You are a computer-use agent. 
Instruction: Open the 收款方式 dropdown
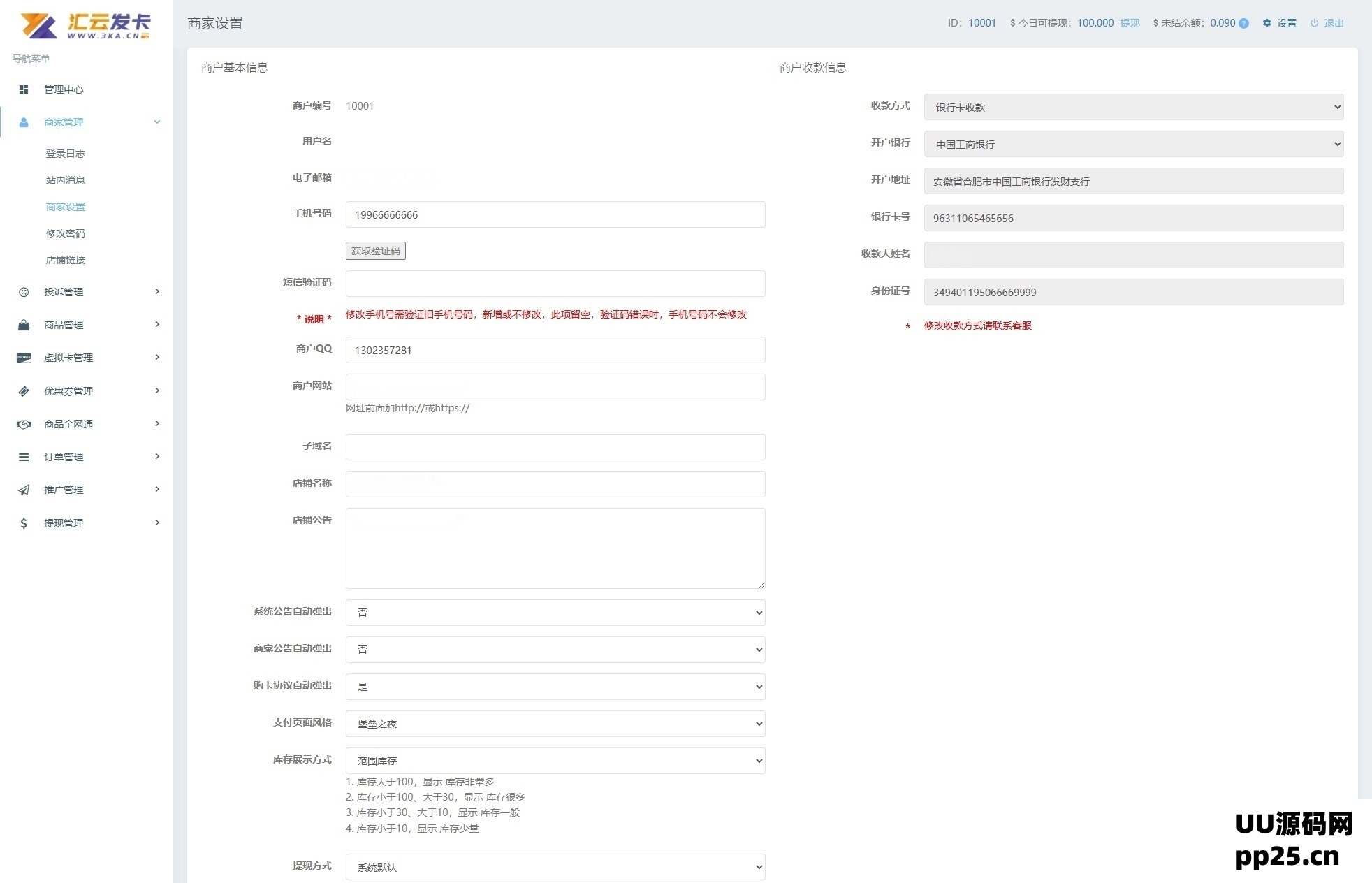pos(1133,107)
